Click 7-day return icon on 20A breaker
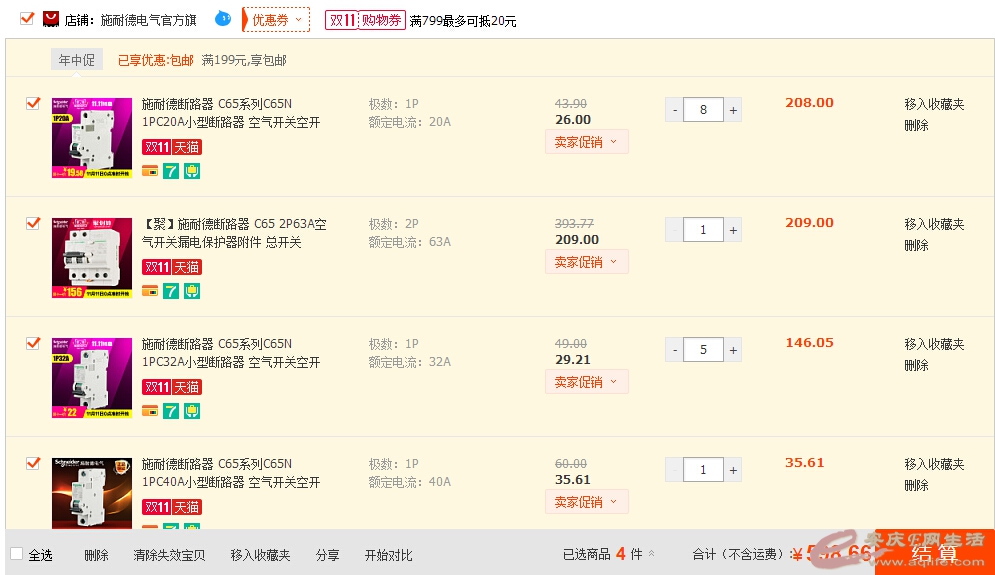The height and width of the screenshot is (575, 995). [x=171, y=171]
